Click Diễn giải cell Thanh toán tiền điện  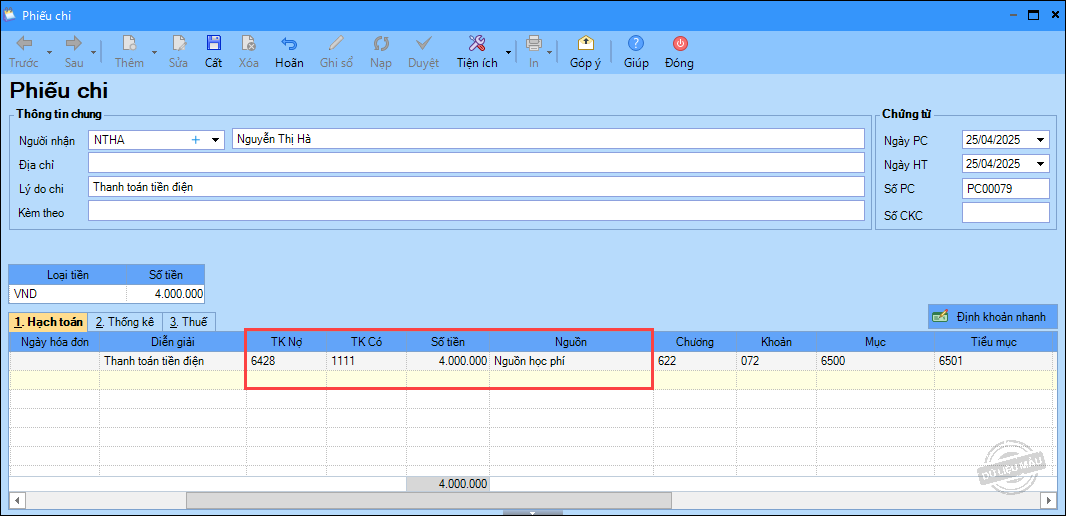[x=173, y=361]
